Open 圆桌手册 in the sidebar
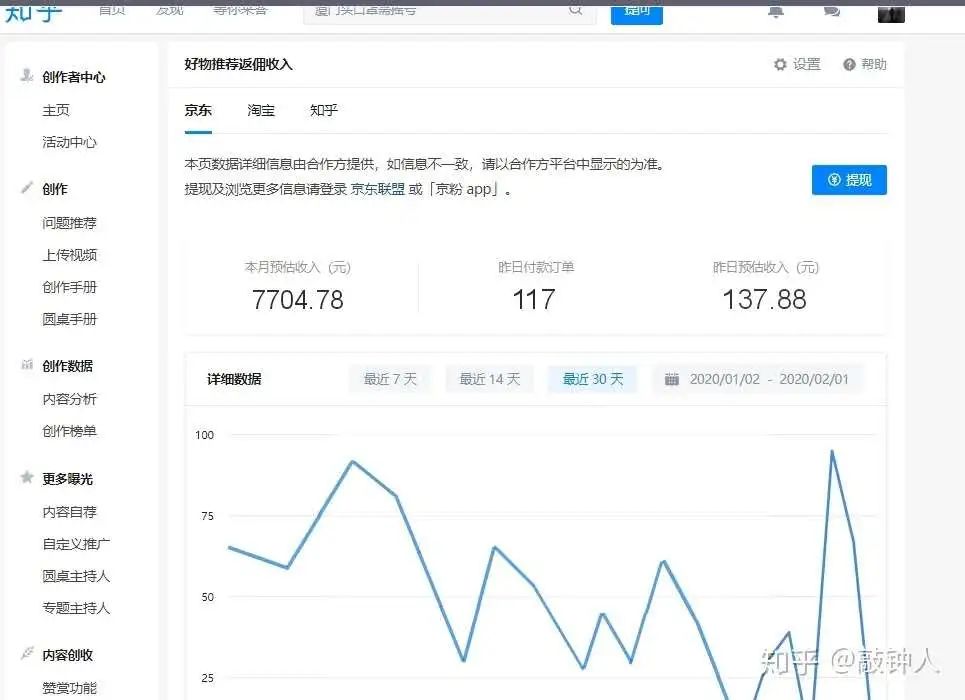The width and height of the screenshot is (965, 700). coord(70,319)
